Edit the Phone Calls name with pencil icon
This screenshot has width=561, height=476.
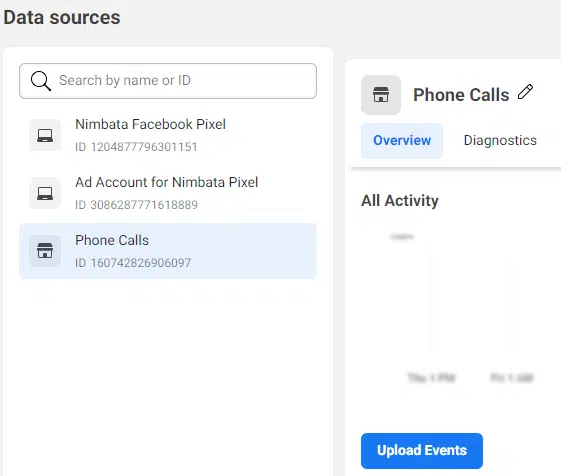coord(526,92)
